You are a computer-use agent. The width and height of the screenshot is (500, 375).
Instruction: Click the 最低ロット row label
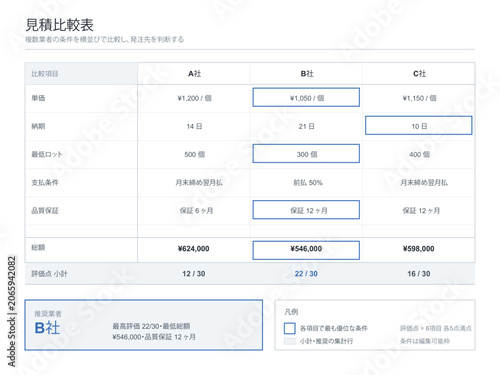pyautogui.click(x=47, y=154)
